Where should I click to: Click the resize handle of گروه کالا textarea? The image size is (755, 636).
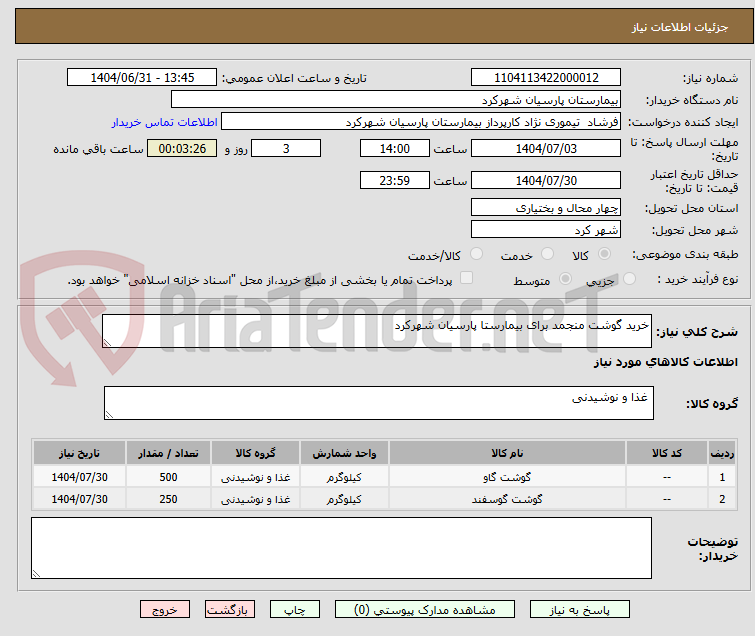tap(110, 415)
